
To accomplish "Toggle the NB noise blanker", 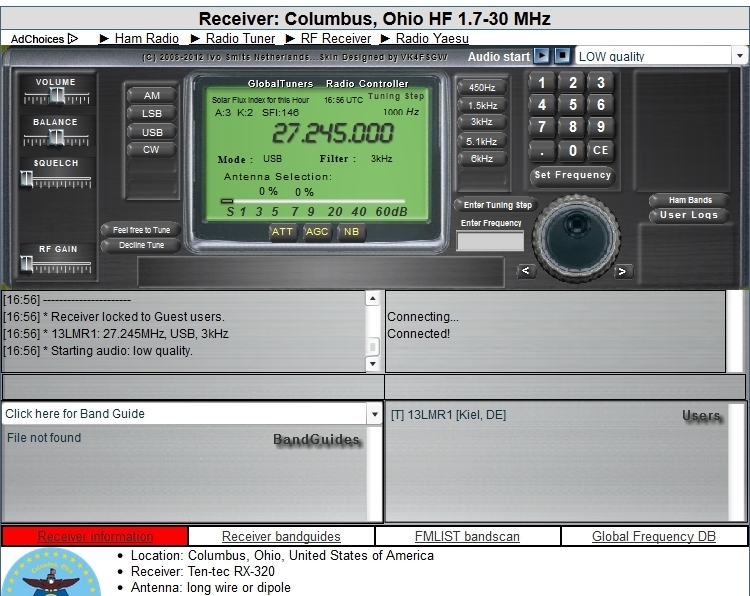I will 351,232.
